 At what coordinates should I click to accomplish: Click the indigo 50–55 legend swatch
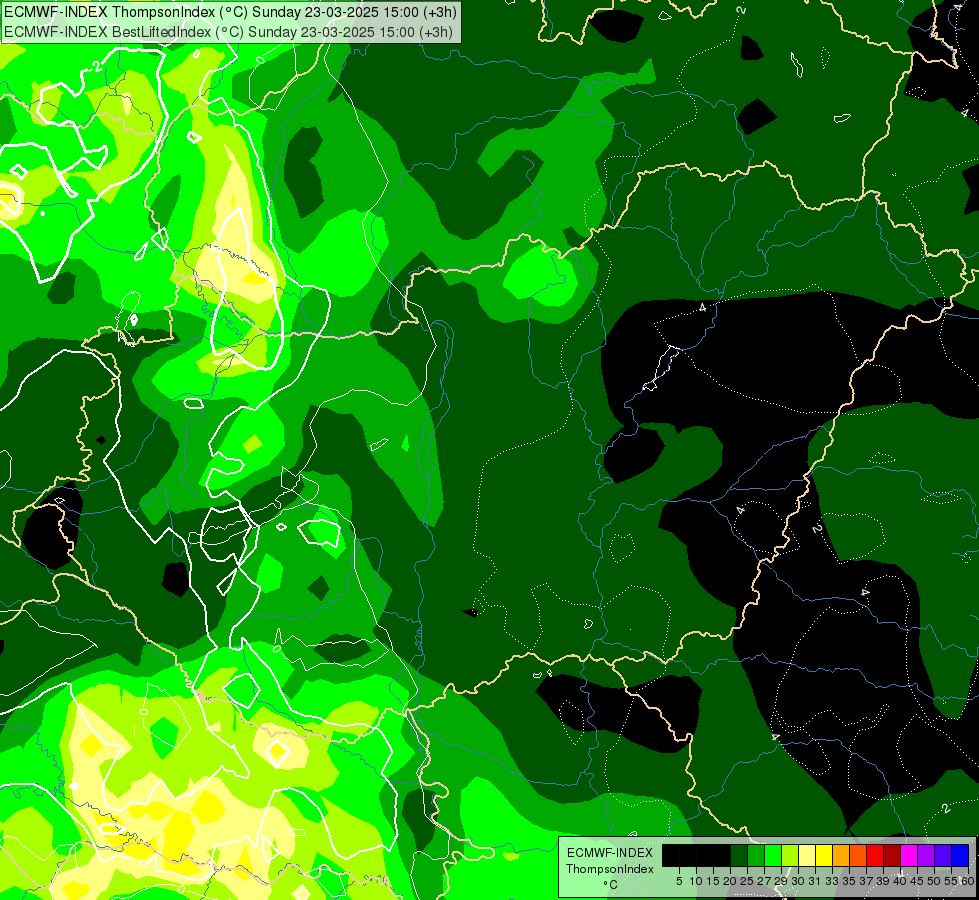943,855
